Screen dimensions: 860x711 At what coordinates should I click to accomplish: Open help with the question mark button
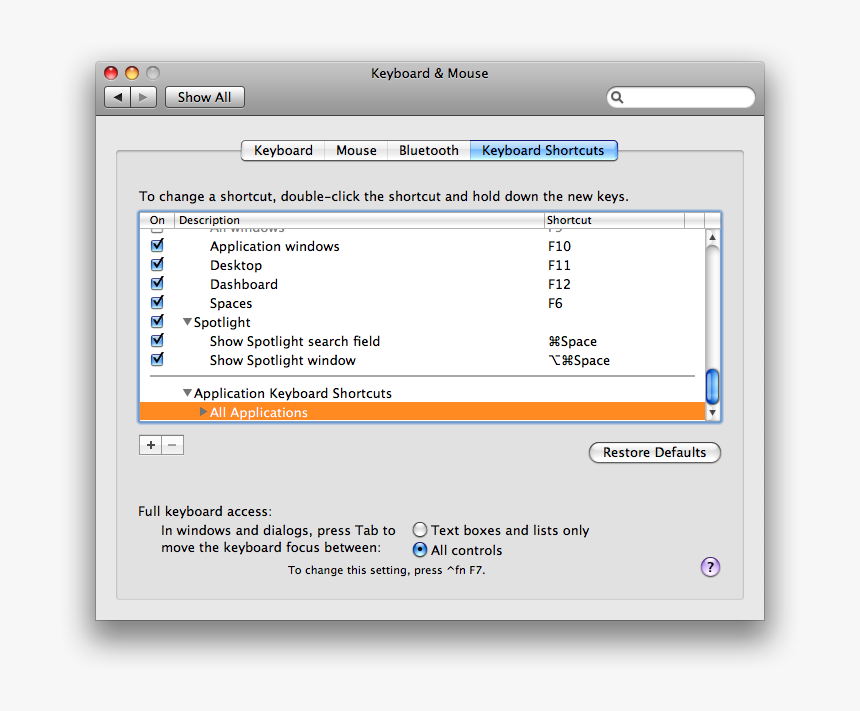(x=710, y=567)
